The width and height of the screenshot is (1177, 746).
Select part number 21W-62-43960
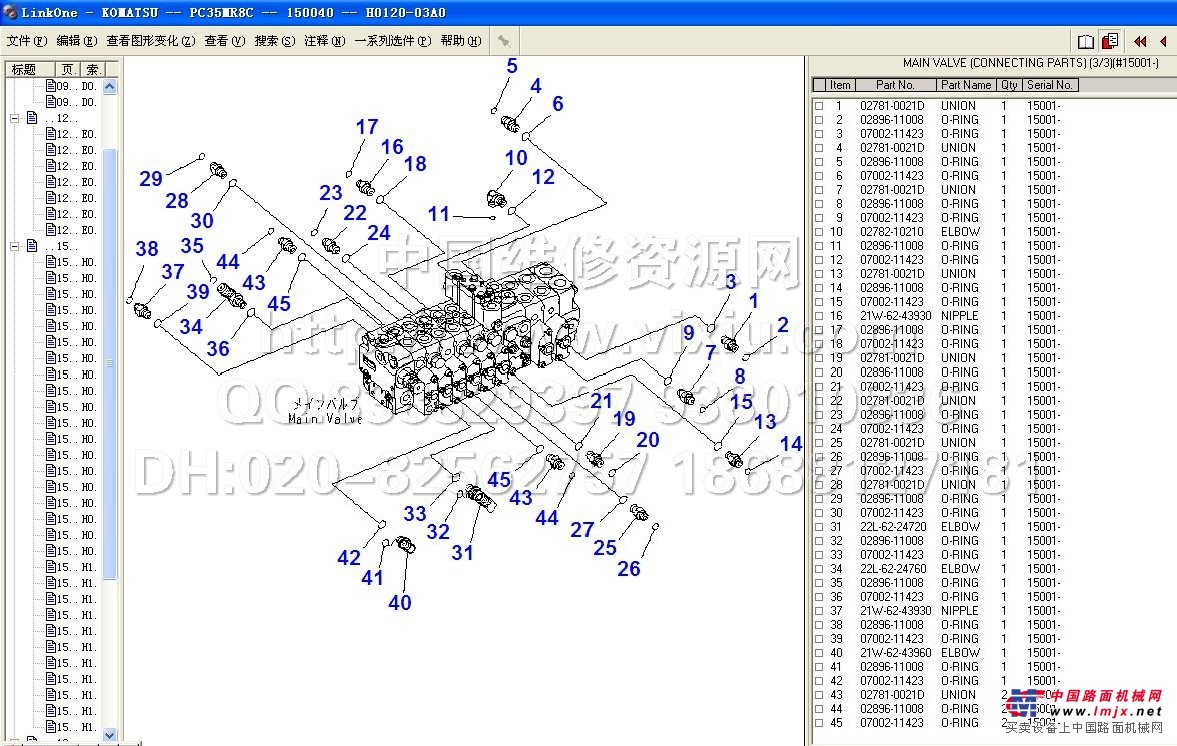[x=896, y=653]
